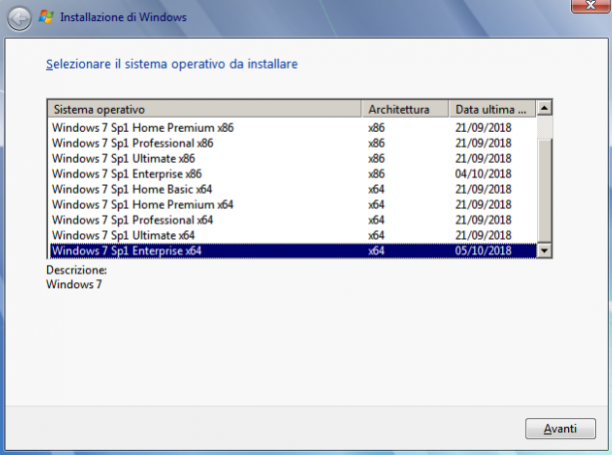Select Windows 7 Sp1 Home Premium x86
The width and height of the screenshot is (612, 455).
[293, 128]
